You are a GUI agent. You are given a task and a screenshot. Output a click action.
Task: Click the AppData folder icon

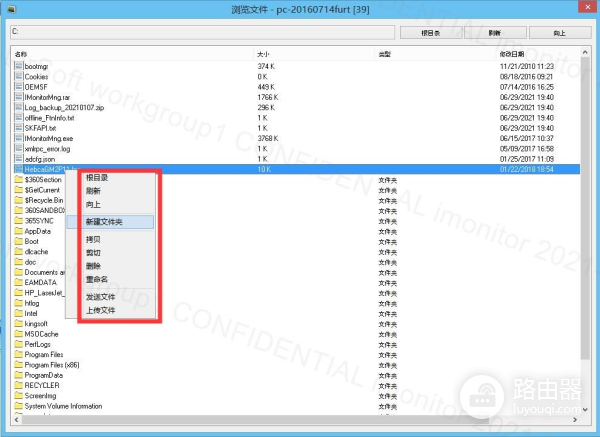tap(18, 231)
